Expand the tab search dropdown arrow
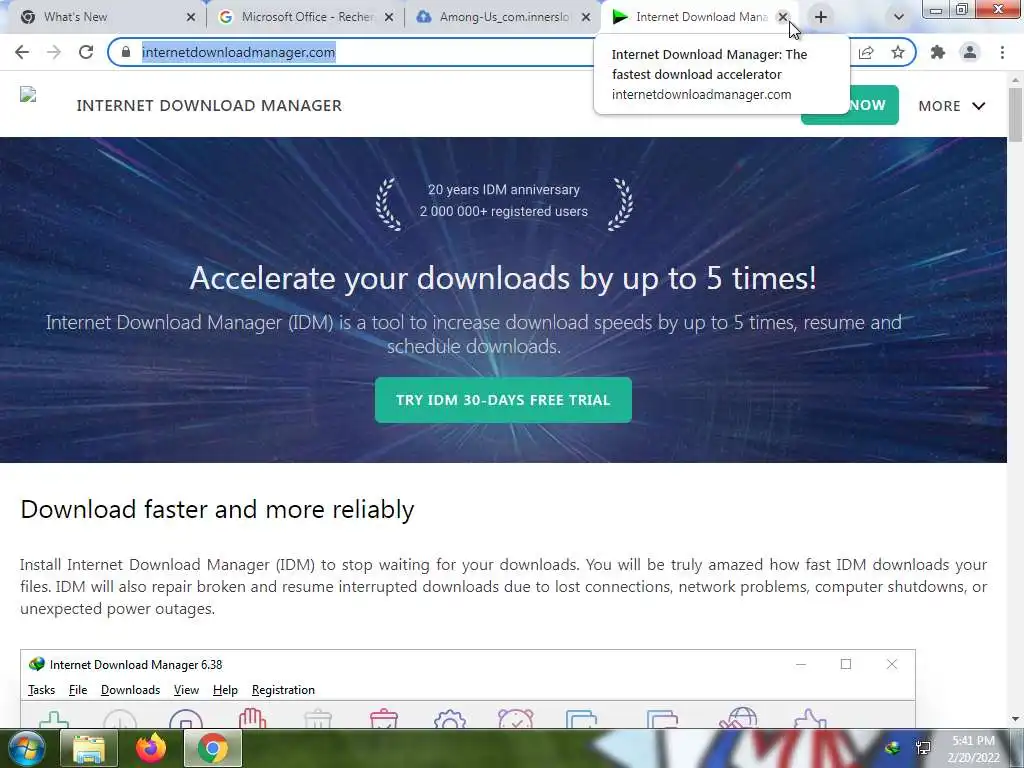The height and width of the screenshot is (768, 1024). click(x=899, y=17)
